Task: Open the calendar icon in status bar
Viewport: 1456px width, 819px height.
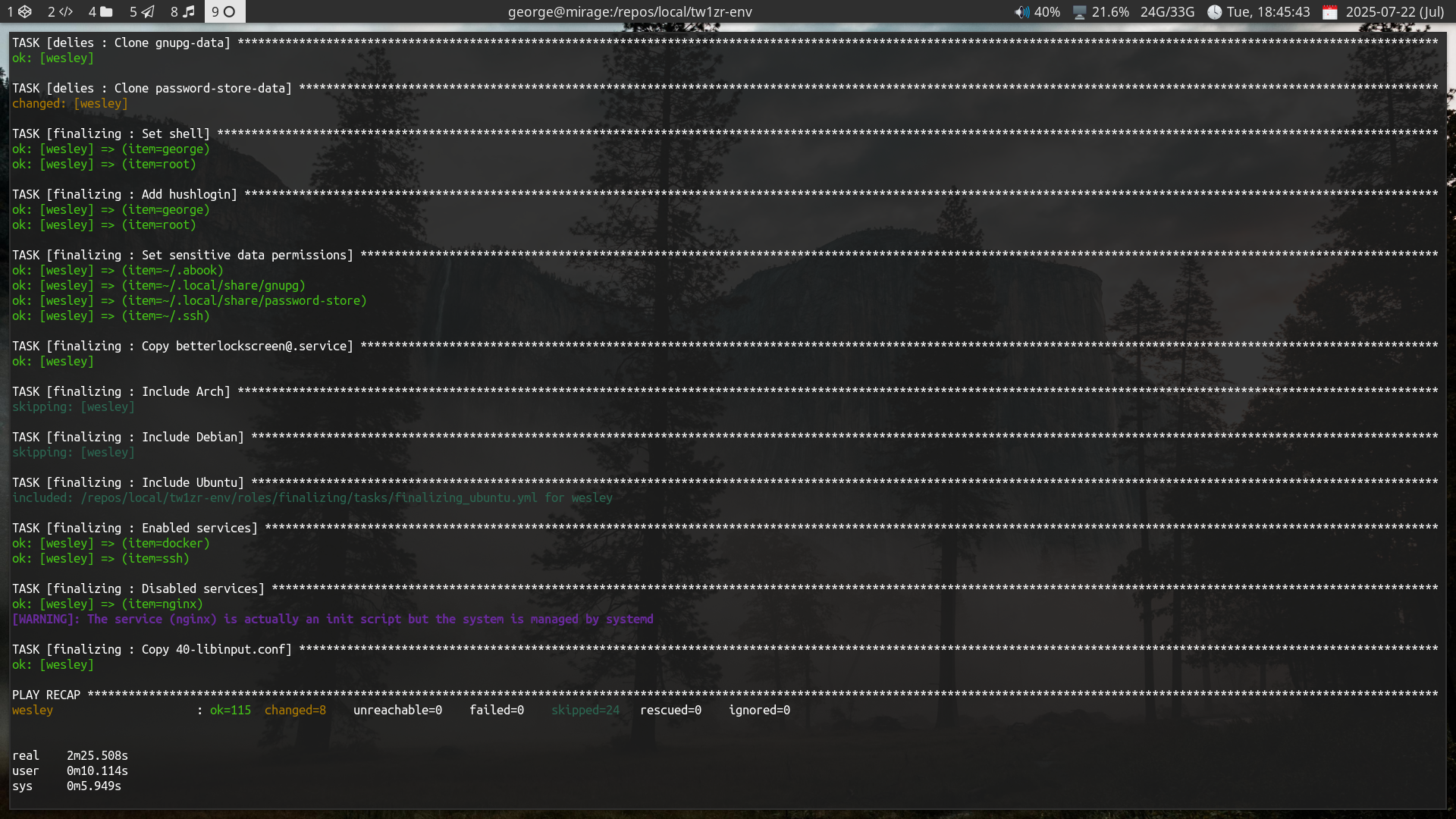Action: (1329, 12)
